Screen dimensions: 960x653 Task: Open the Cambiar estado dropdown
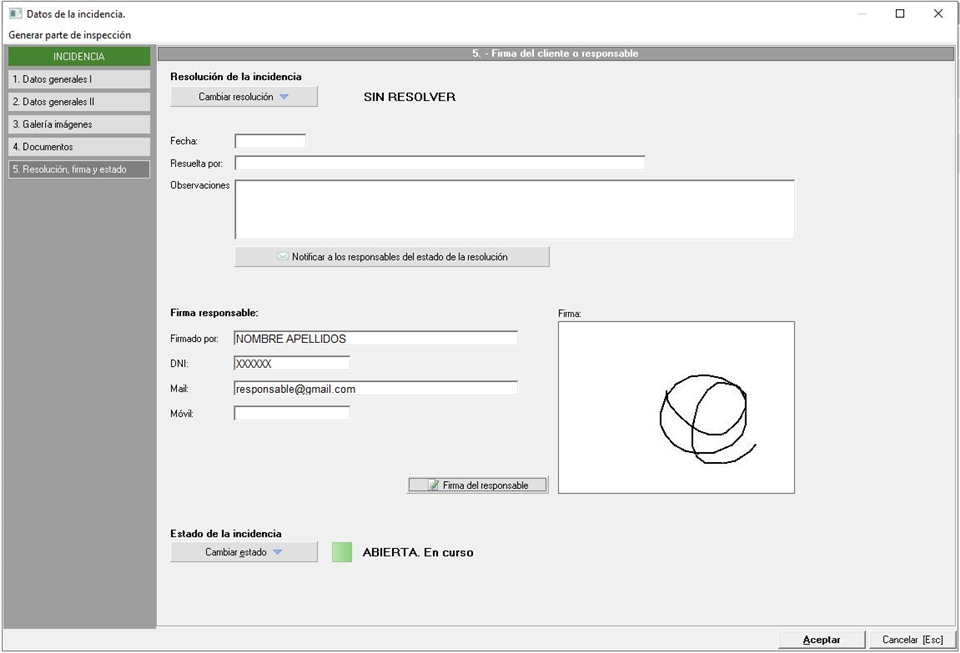tap(243, 552)
